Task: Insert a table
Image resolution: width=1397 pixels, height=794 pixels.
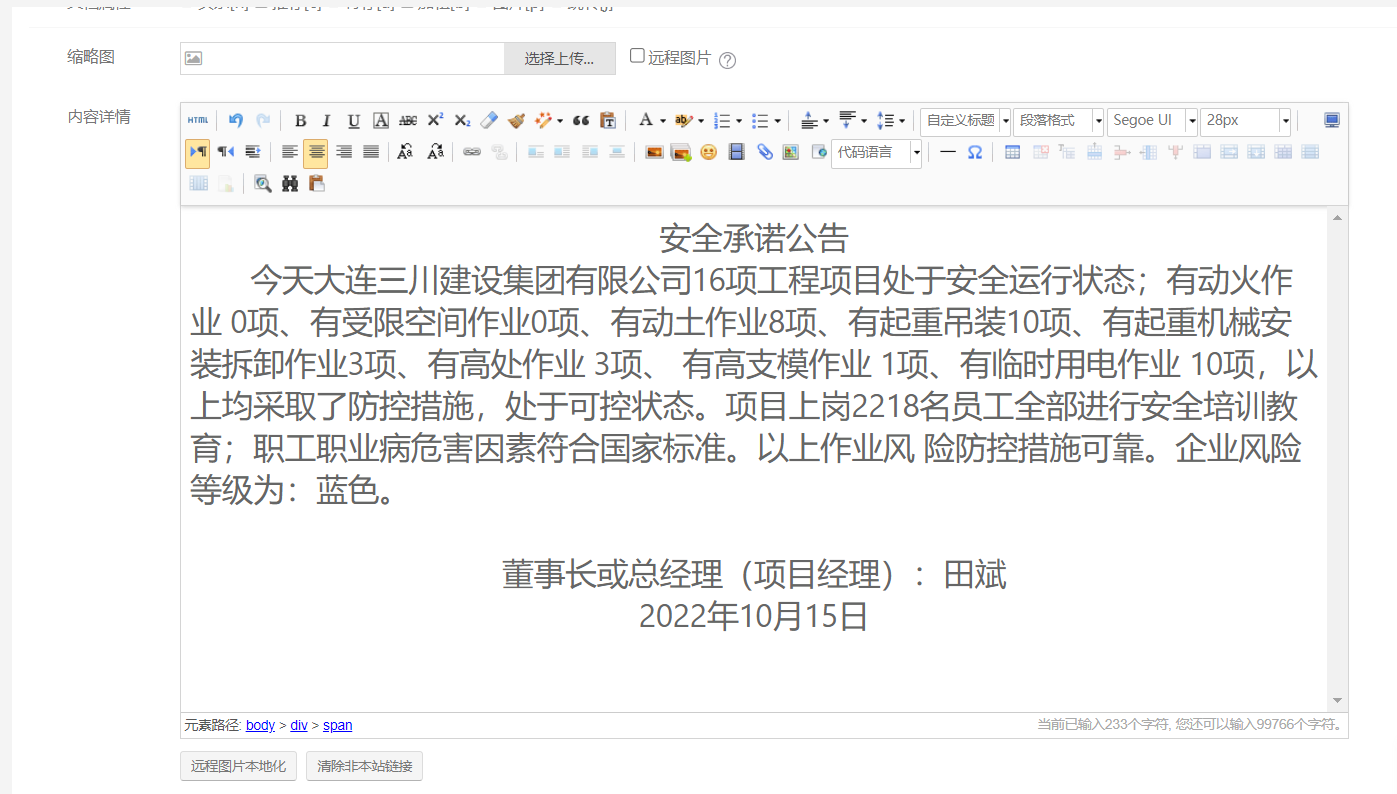Action: click(1012, 152)
